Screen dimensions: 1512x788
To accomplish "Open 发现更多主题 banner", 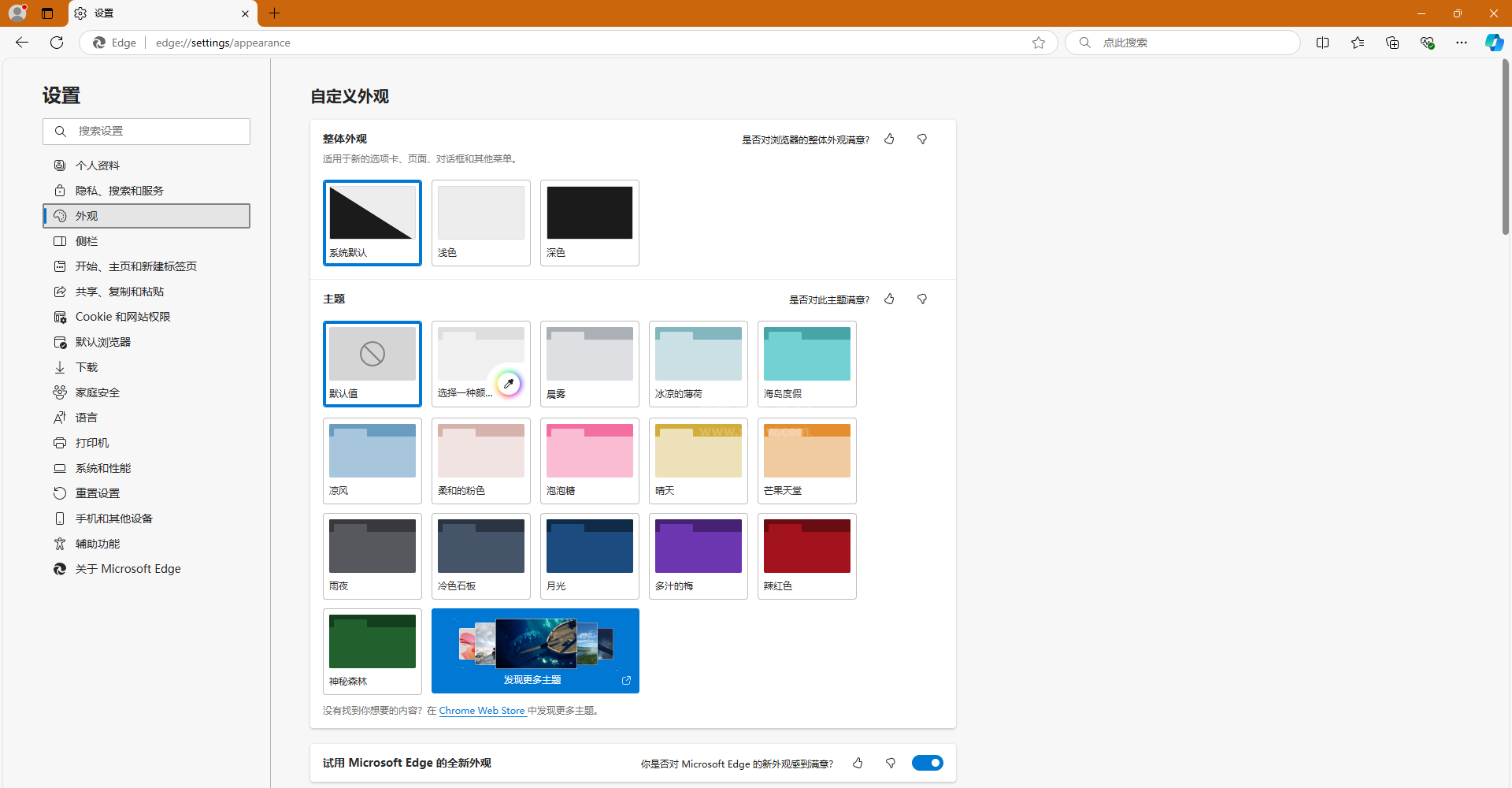I will click(x=535, y=651).
